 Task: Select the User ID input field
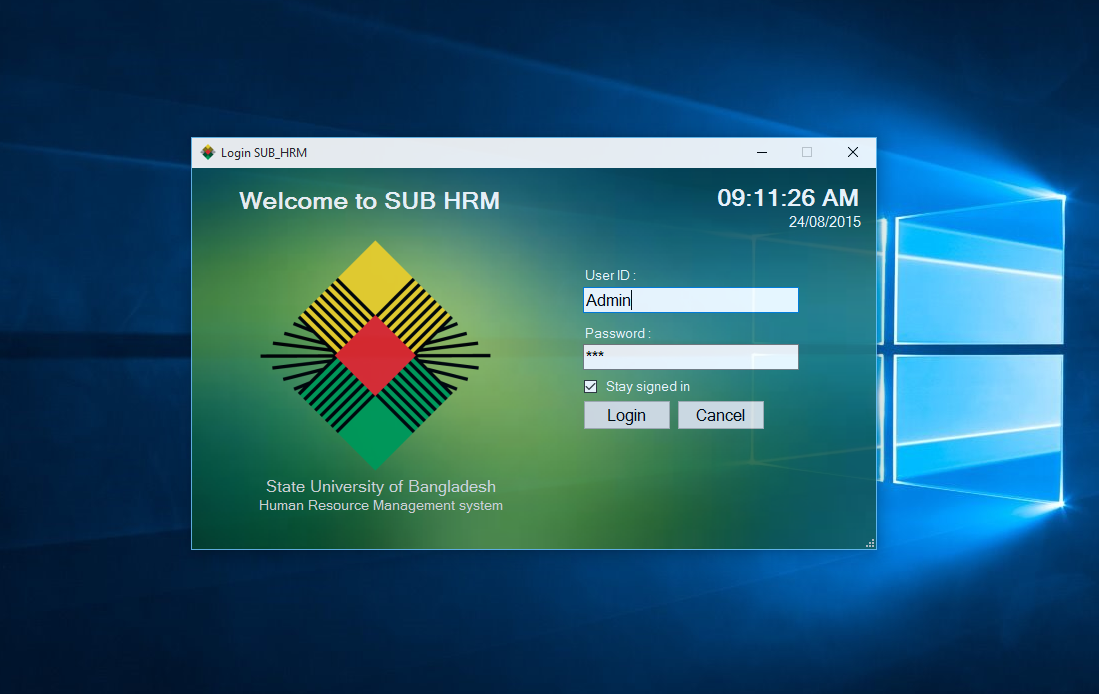coord(690,300)
